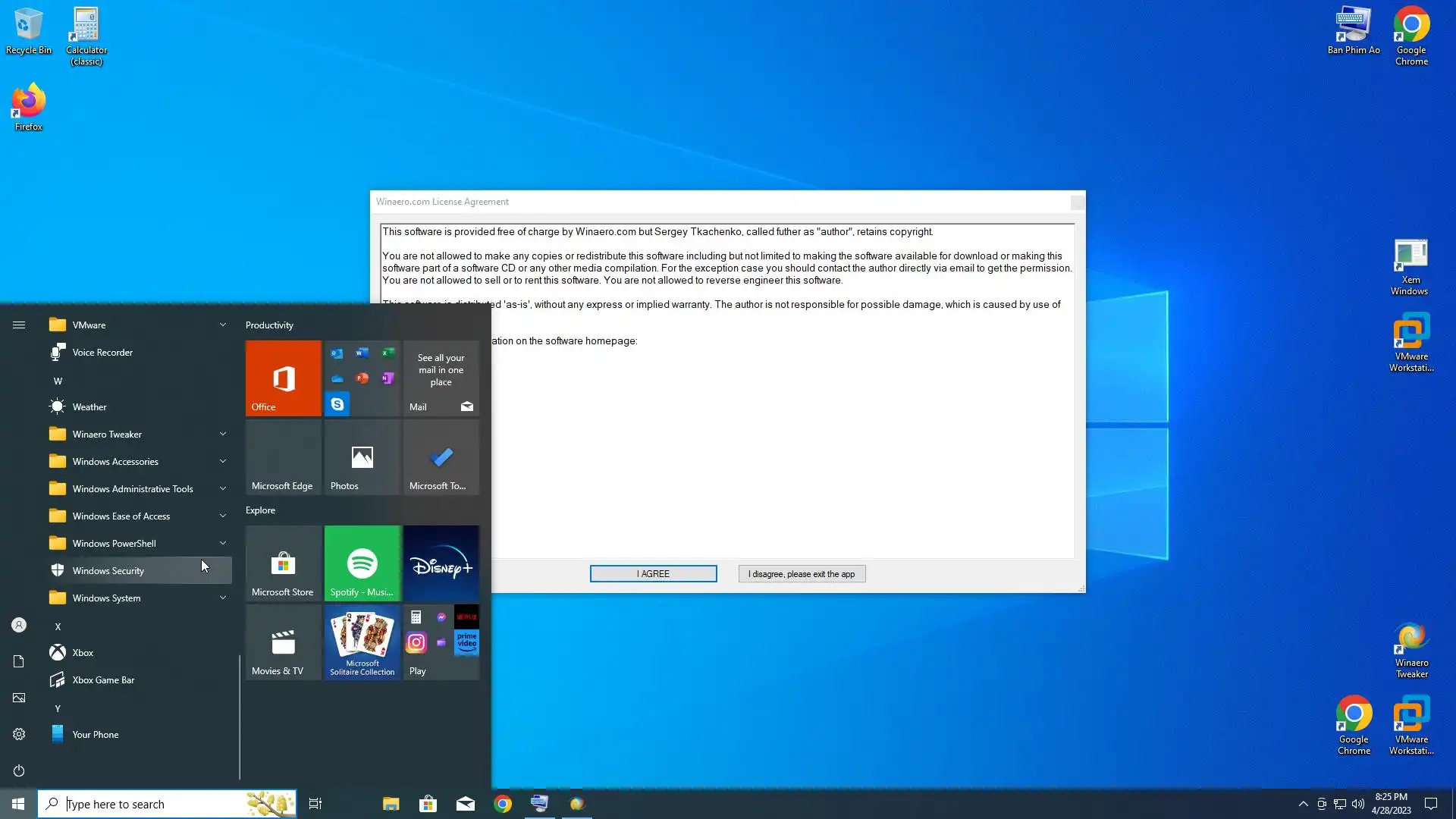Open Windows Security from app list

click(108, 570)
